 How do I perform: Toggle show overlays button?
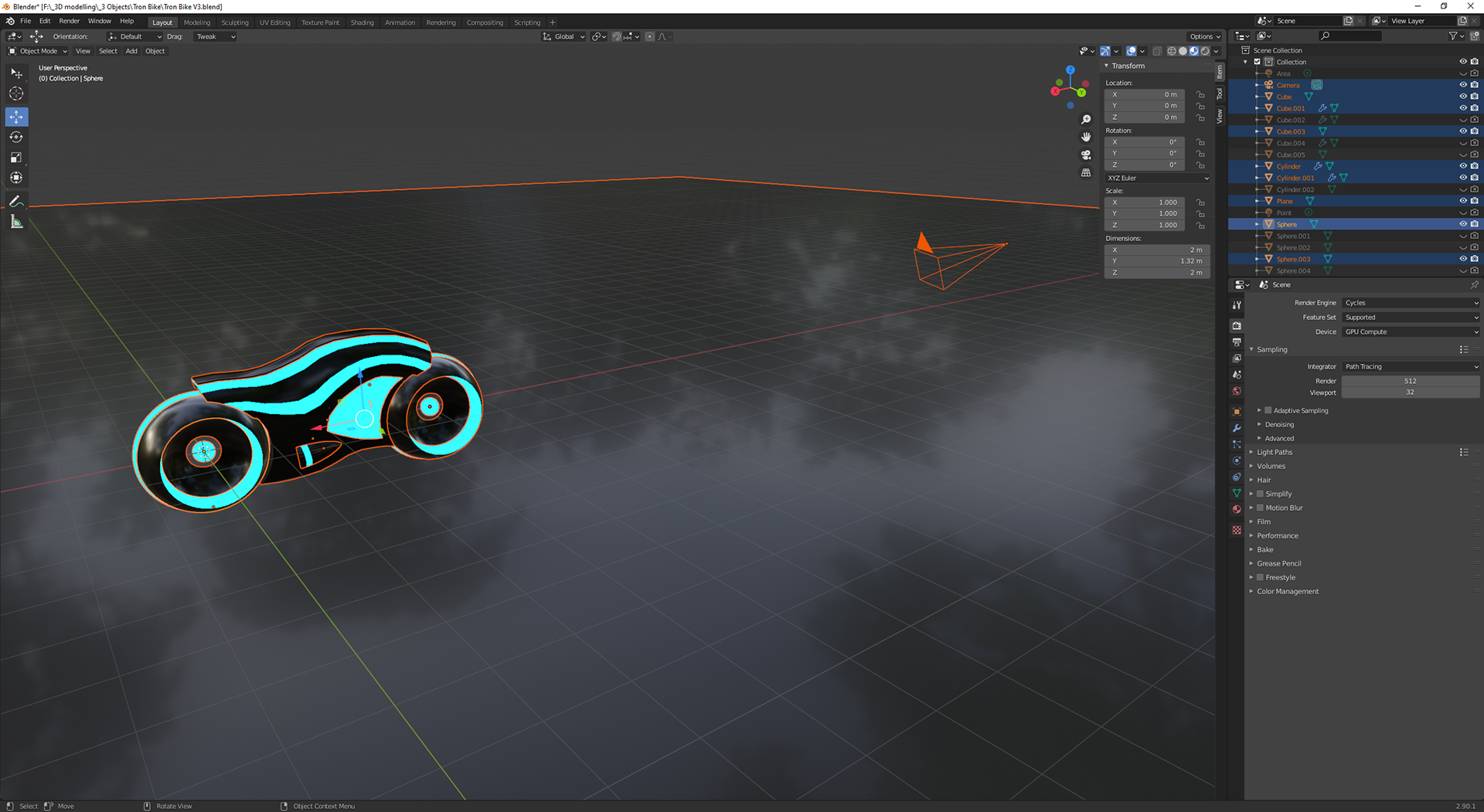1132,51
